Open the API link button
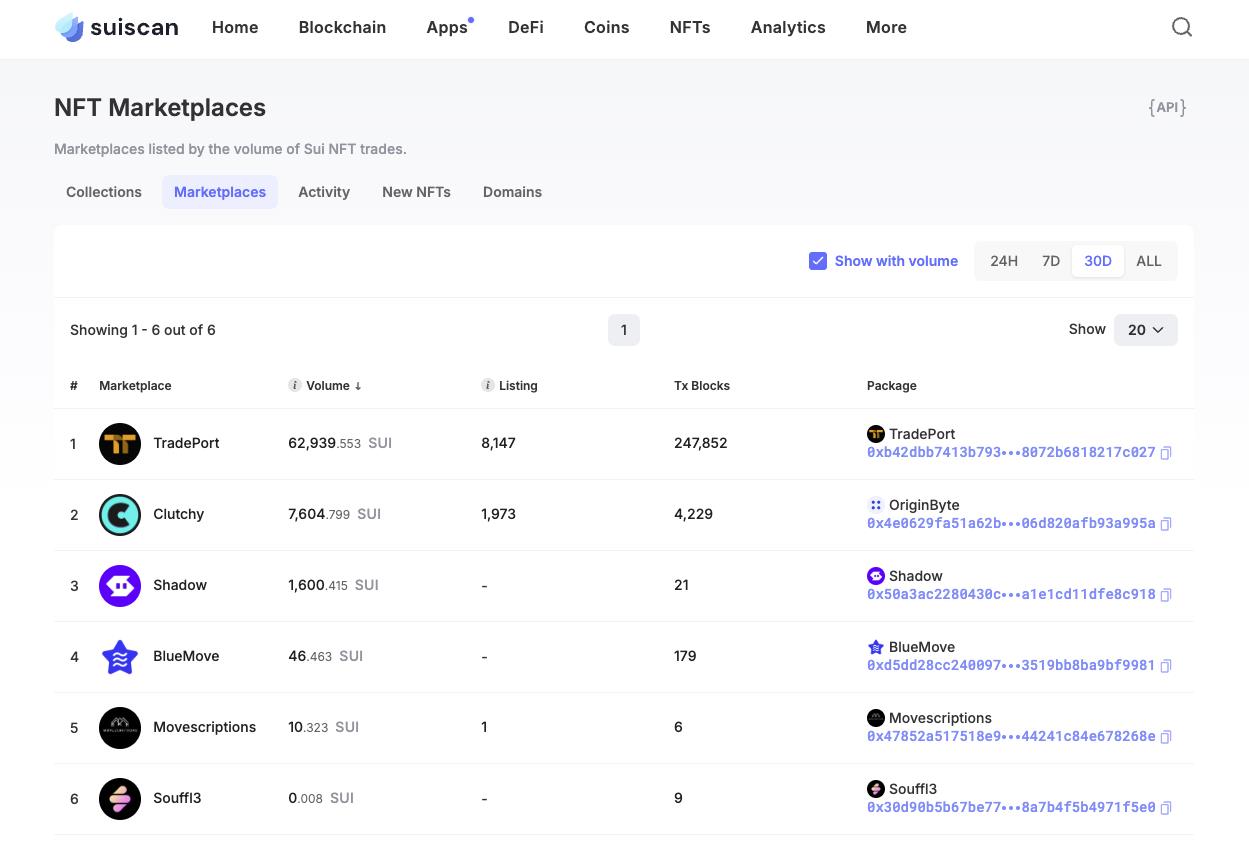The width and height of the screenshot is (1249, 857). click(x=1167, y=107)
